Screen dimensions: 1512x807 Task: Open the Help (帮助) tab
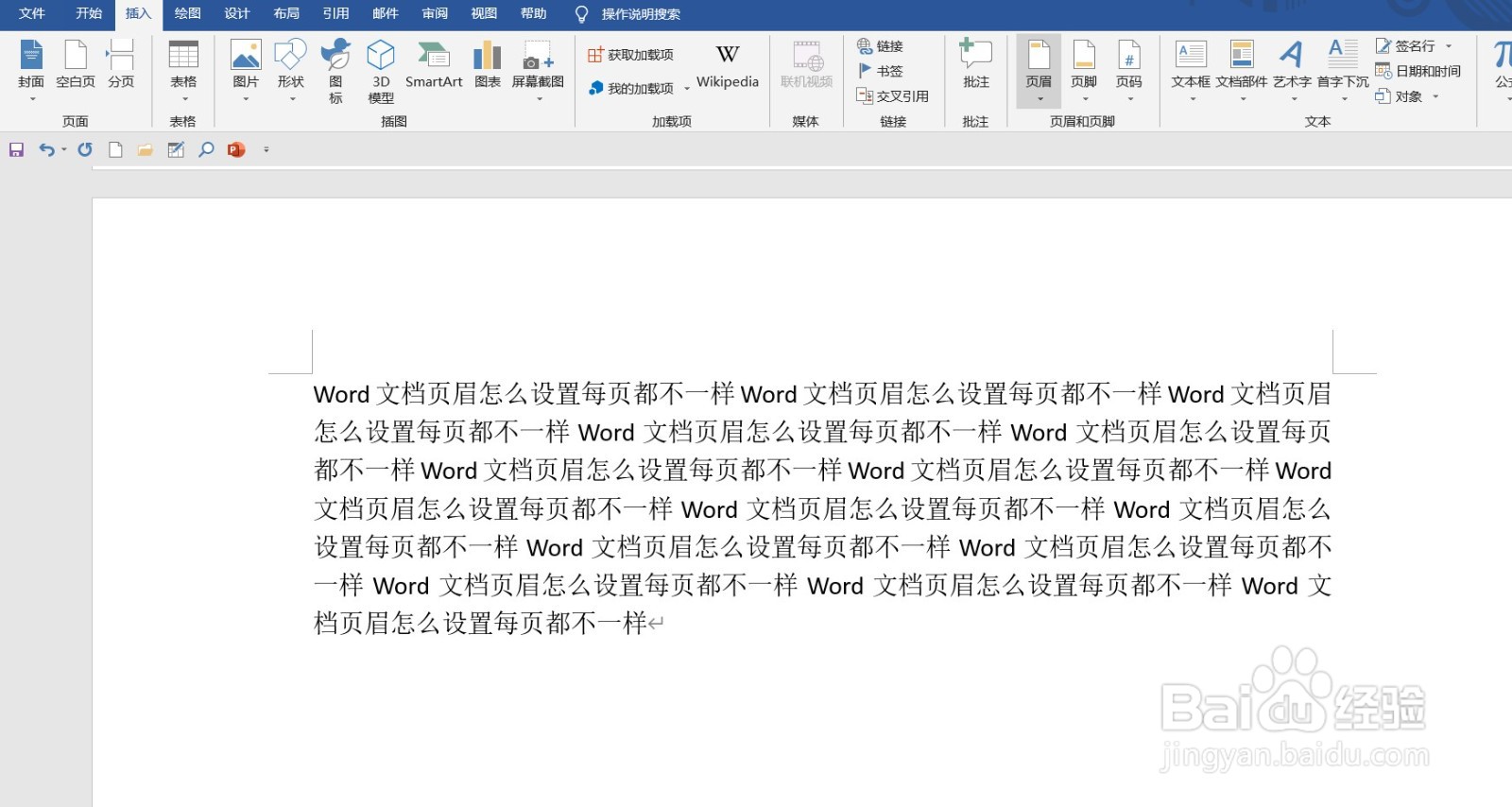tap(534, 13)
